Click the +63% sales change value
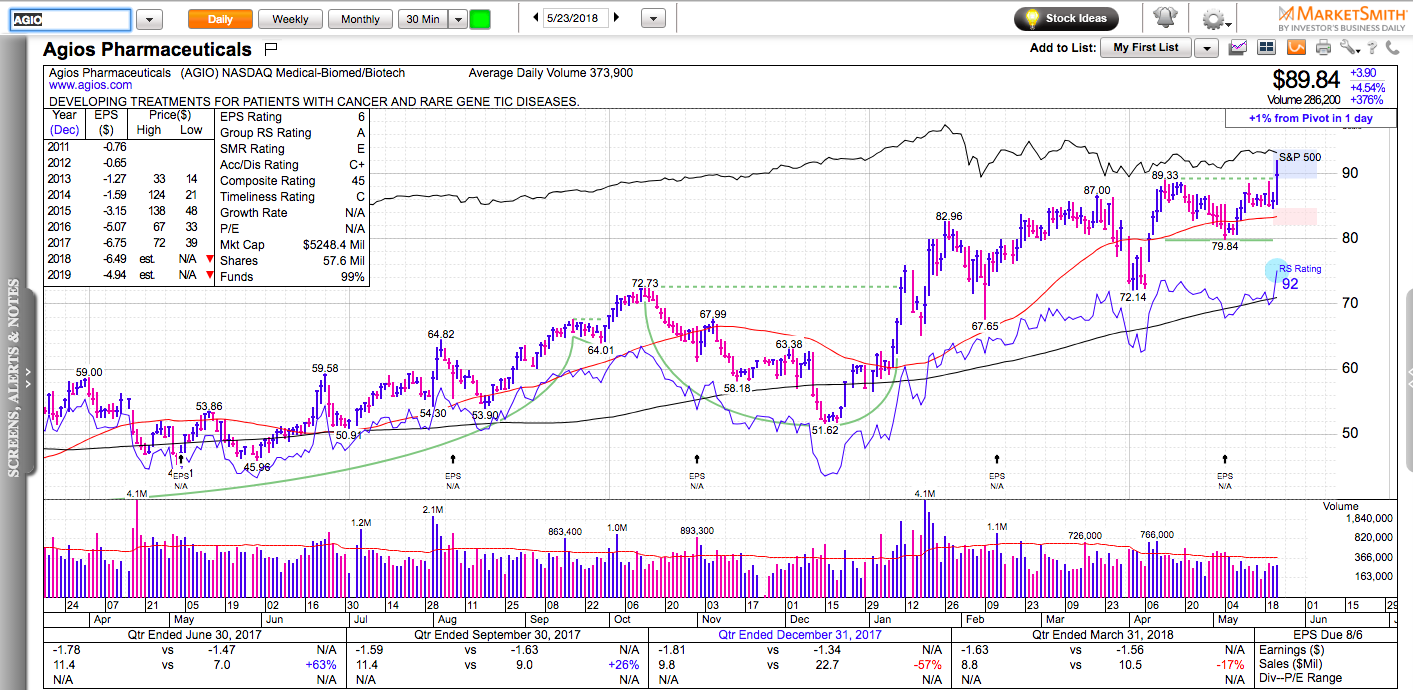Viewport: 1413px width, 690px height. 321,664
